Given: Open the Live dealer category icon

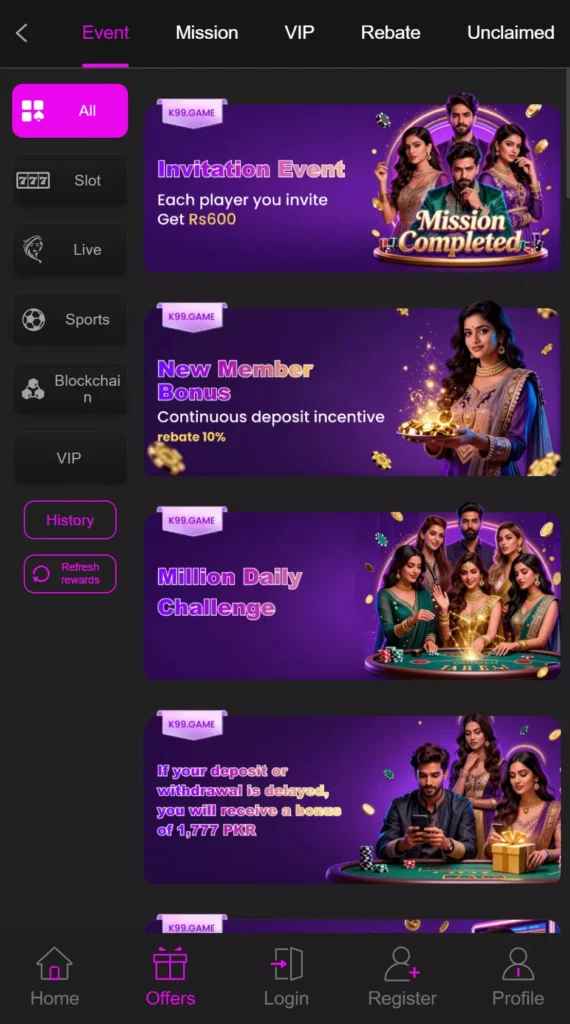Looking at the screenshot, I should [x=33, y=249].
